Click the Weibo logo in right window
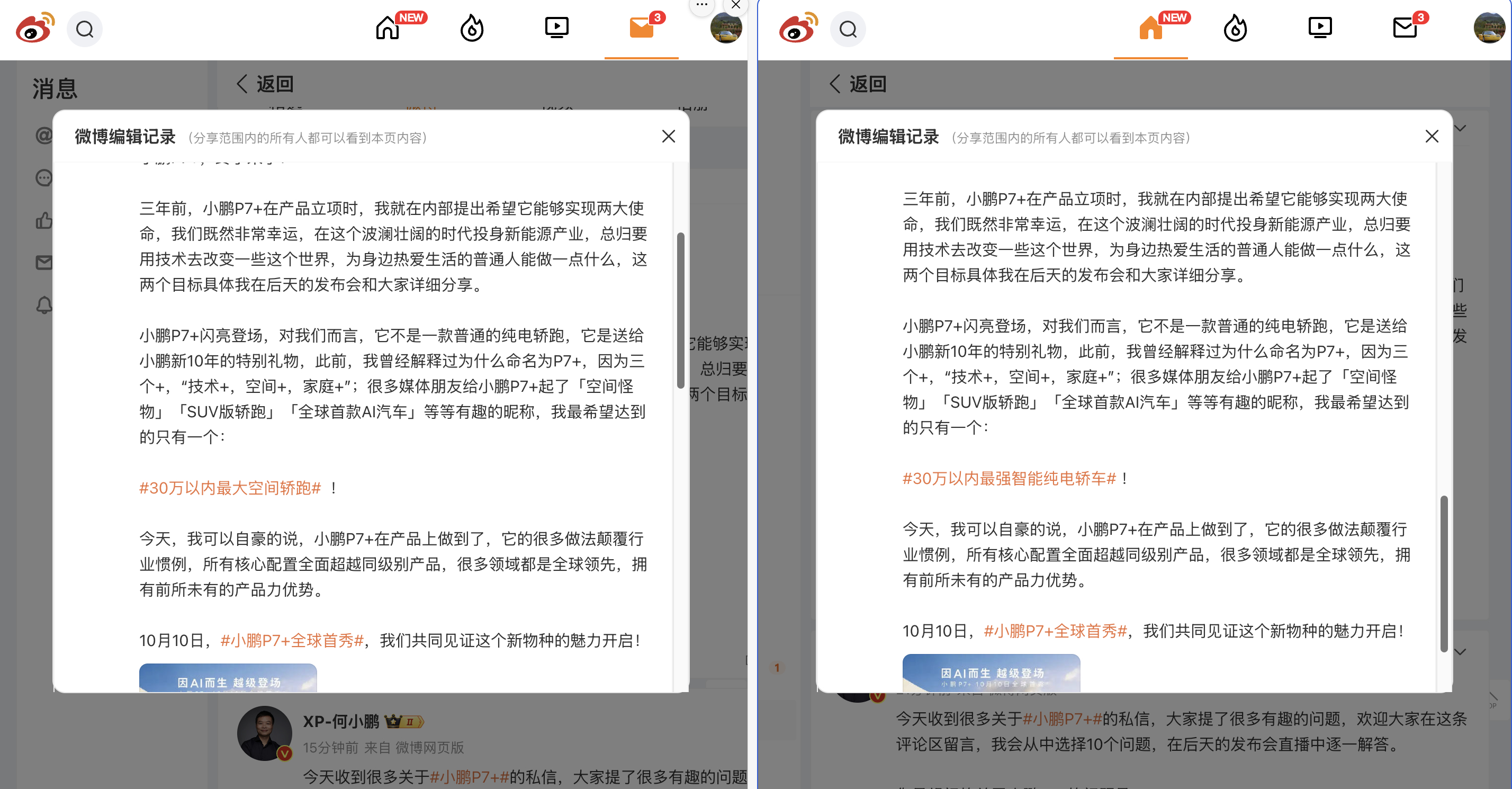Image resolution: width=1512 pixels, height=789 pixels. [x=798, y=28]
